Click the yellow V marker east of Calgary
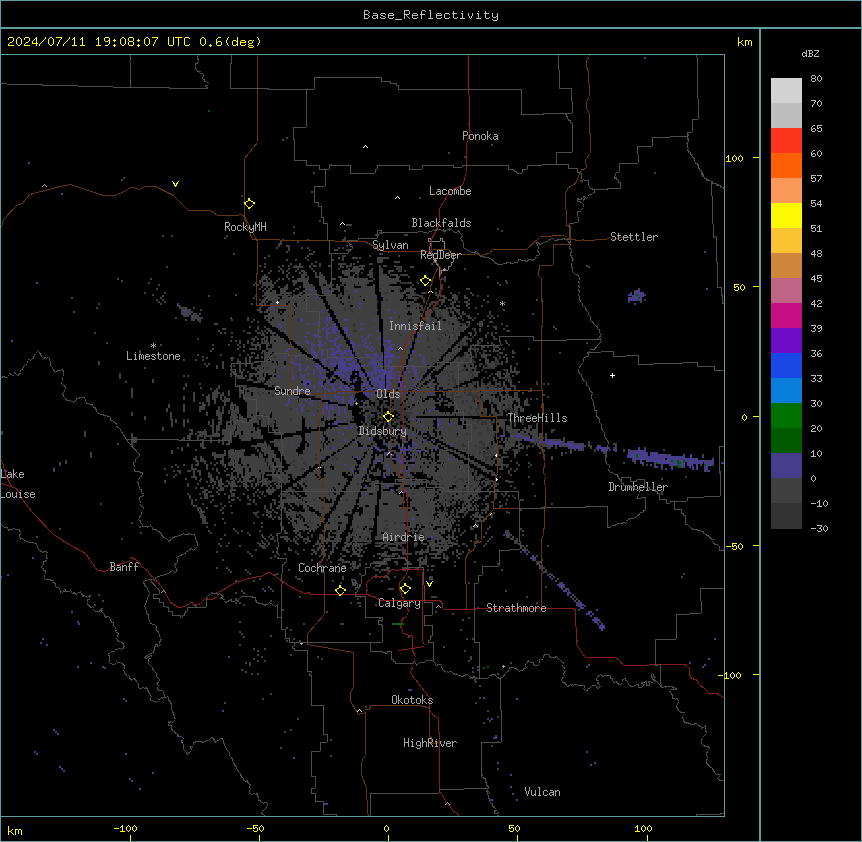 coord(429,584)
